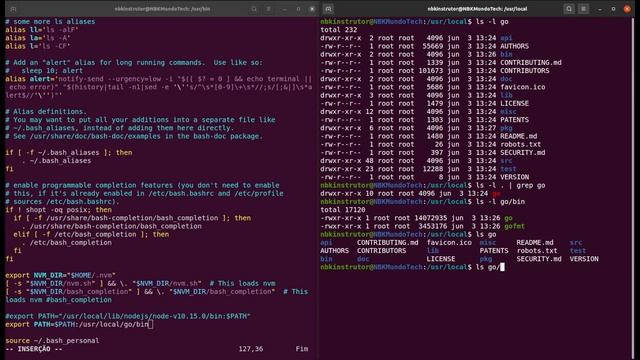Click the 'total 232' line in right terminal
This screenshot has height=360, width=640.
[x=339, y=30]
